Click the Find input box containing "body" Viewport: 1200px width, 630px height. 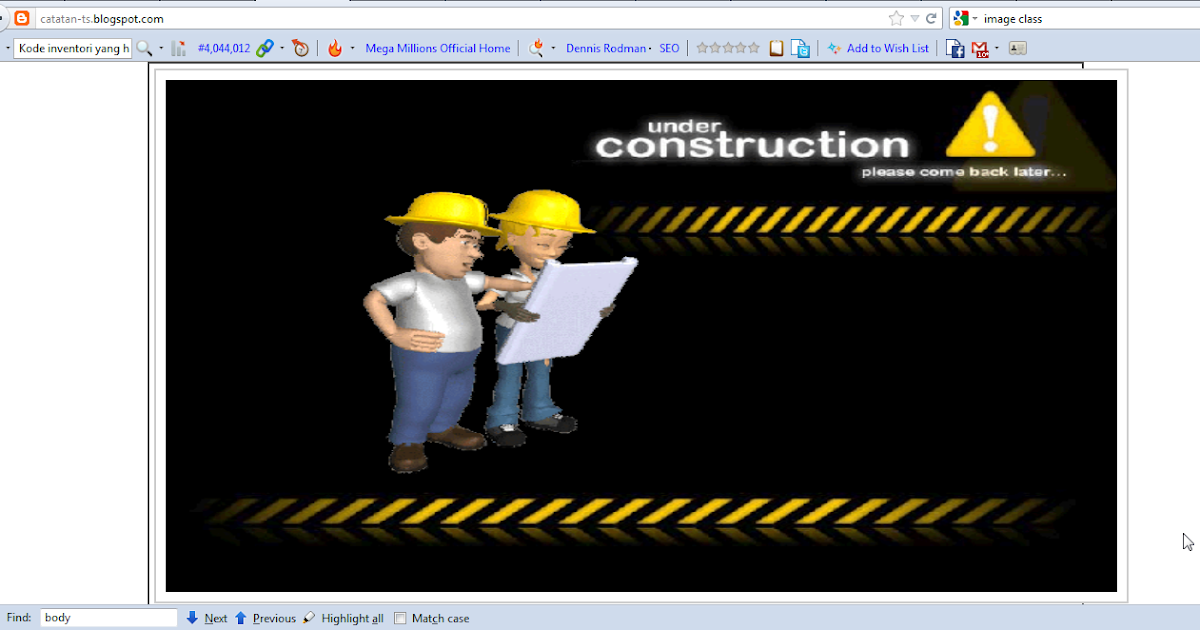click(109, 618)
